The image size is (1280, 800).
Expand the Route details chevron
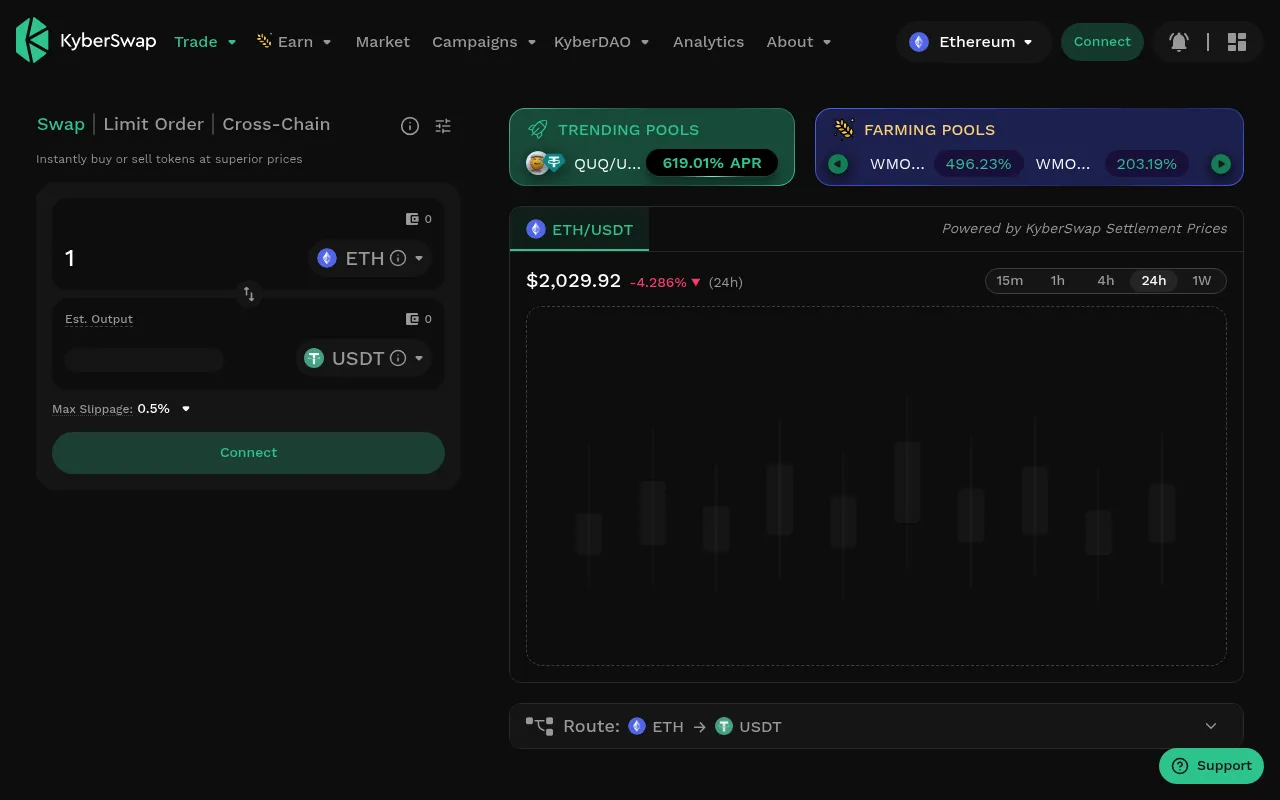pyautogui.click(x=1211, y=726)
